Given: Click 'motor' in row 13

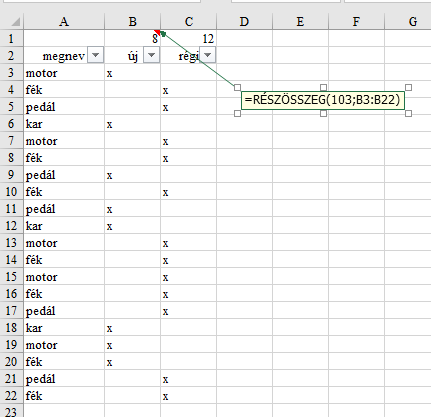Looking at the screenshot, I should (42, 243).
